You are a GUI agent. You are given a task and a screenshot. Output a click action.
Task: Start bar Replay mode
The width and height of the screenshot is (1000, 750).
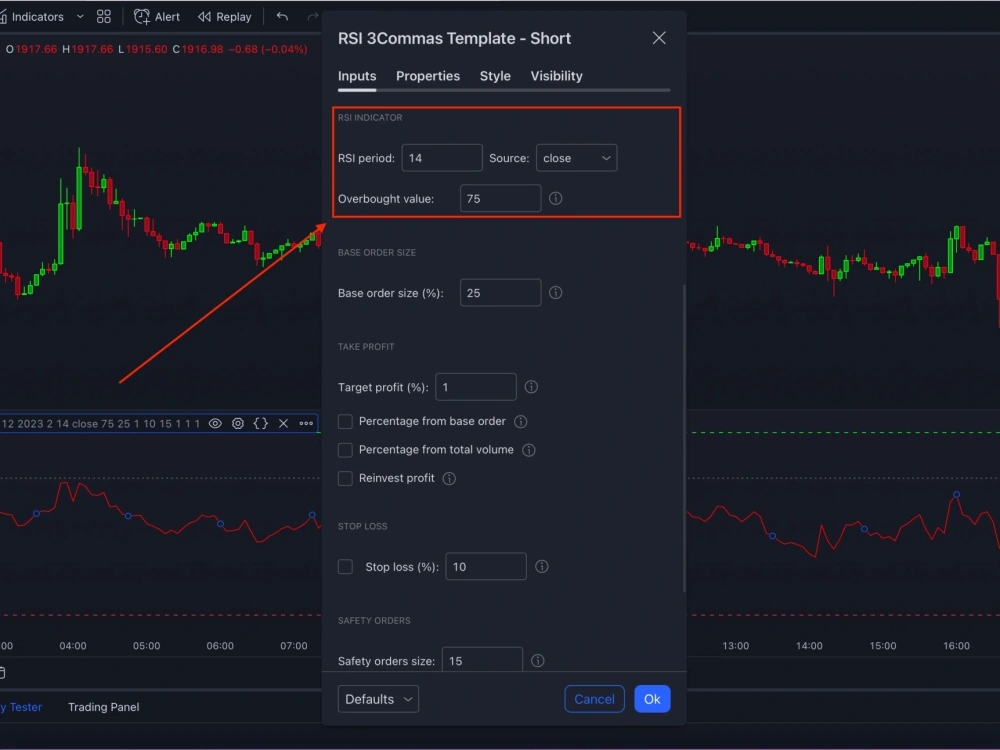[x=225, y=17]
